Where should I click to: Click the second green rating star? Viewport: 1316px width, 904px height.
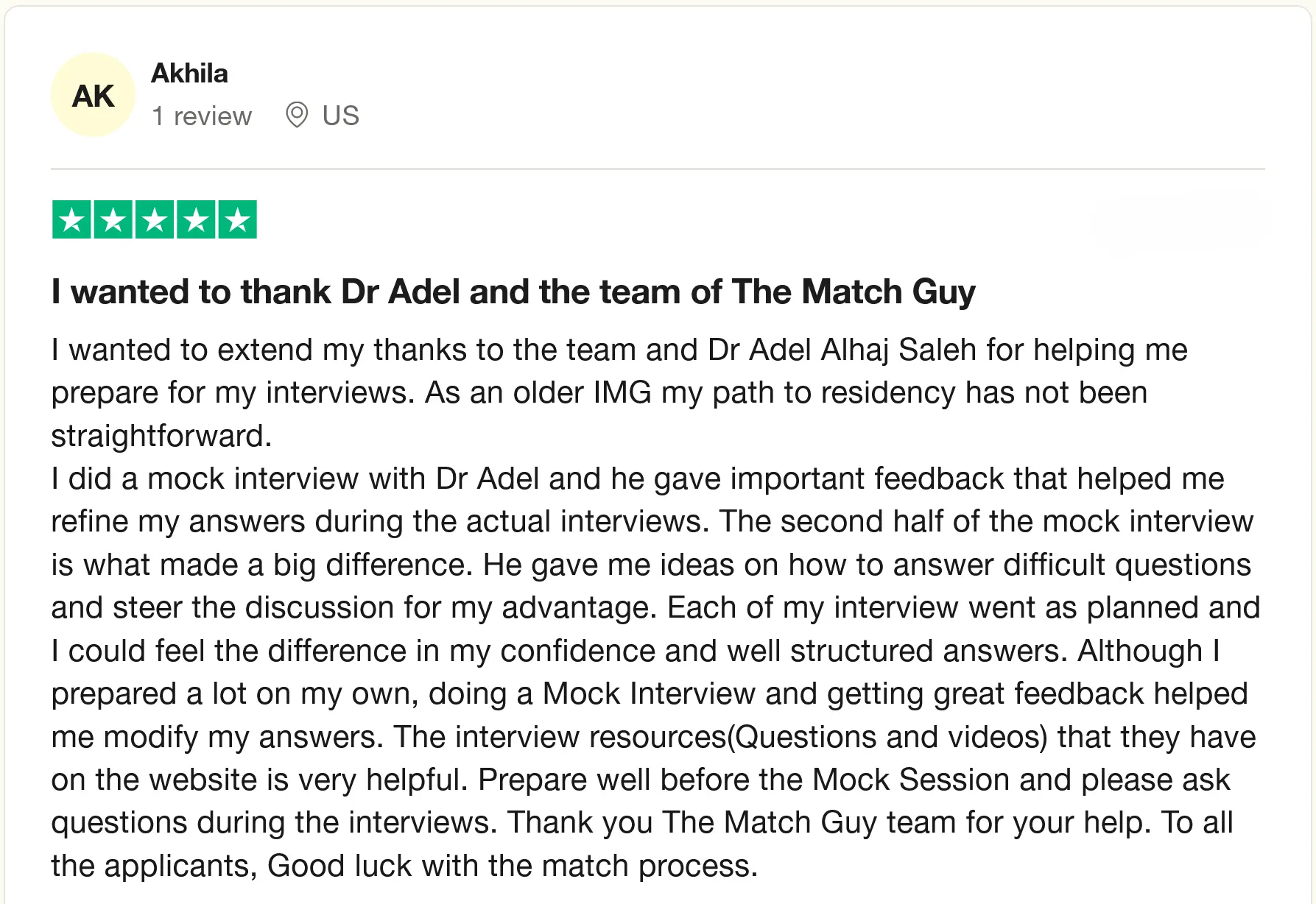click(113, 220)
